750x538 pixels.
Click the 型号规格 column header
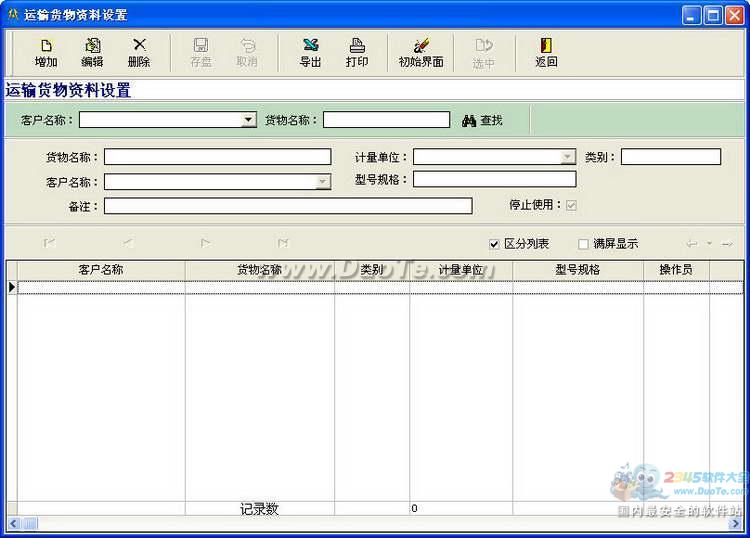tap(578, 270)
